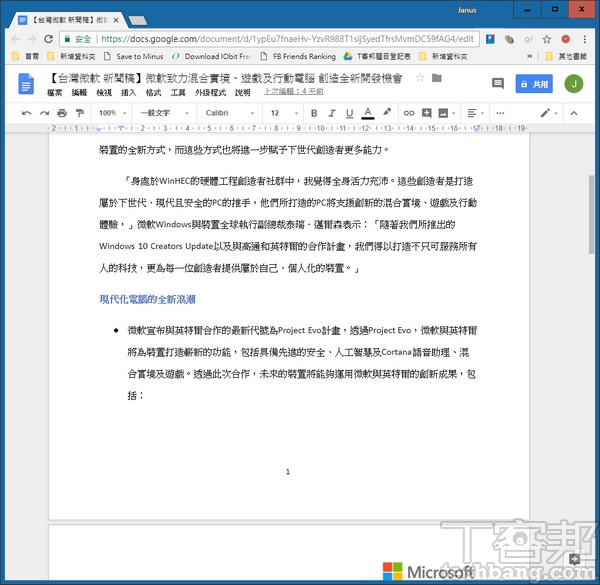The height and width of the screenshot is (585, 600).
Task: Toggle Italic formatting
Action: [x=332, y=113]
